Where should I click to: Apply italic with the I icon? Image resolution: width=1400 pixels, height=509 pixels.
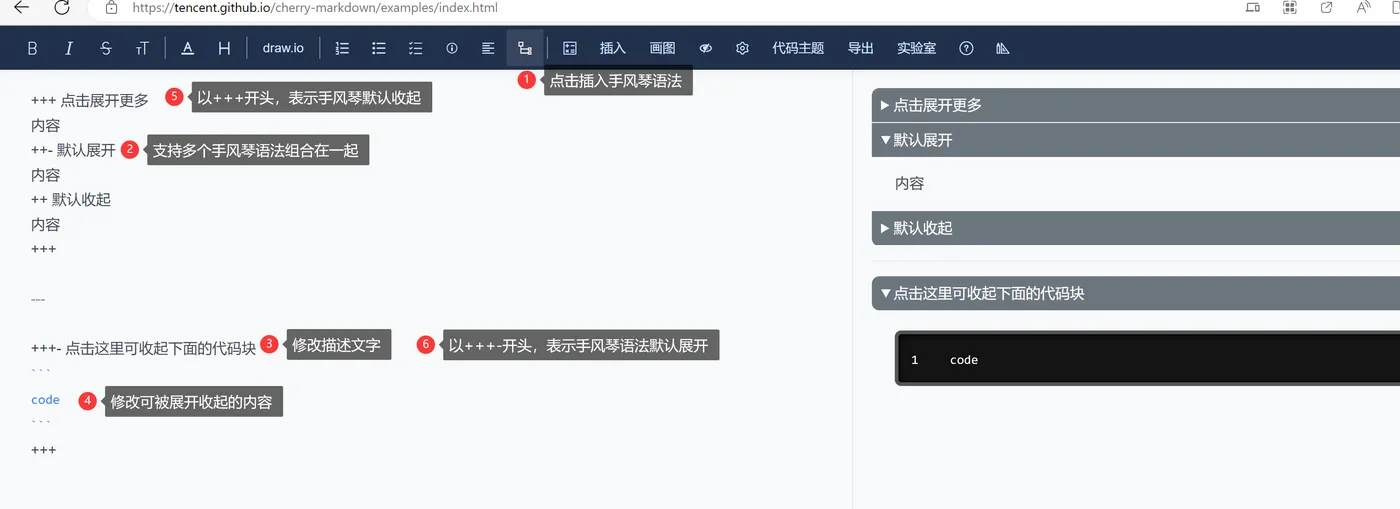(x=69, y=48)
